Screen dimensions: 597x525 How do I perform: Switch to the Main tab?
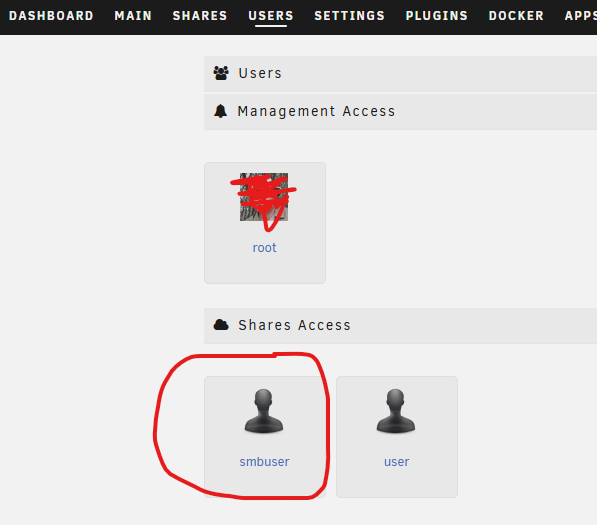[x=133, y=16]
